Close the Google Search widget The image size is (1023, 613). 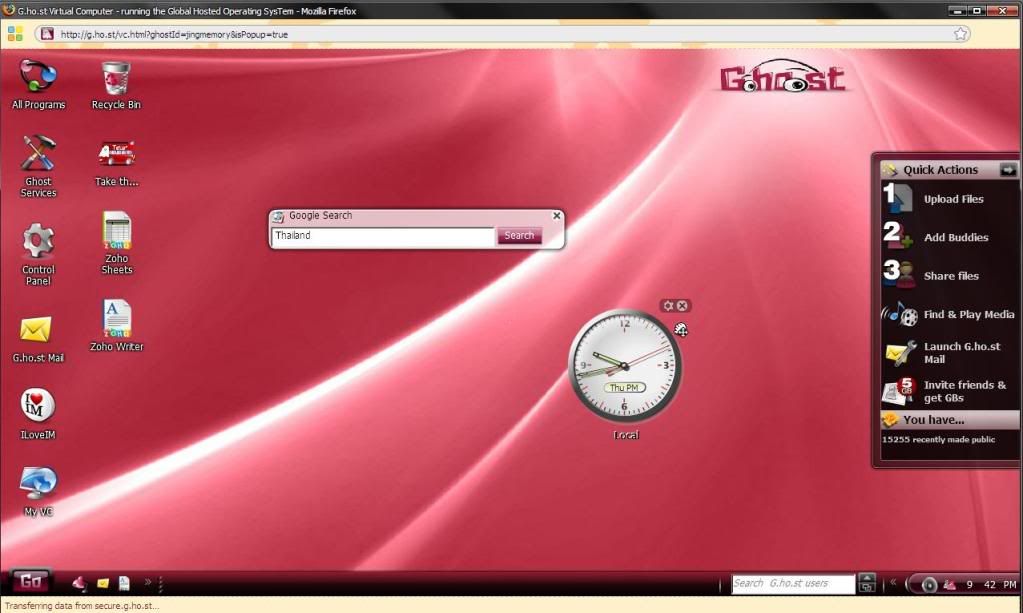tap(557, 215)
